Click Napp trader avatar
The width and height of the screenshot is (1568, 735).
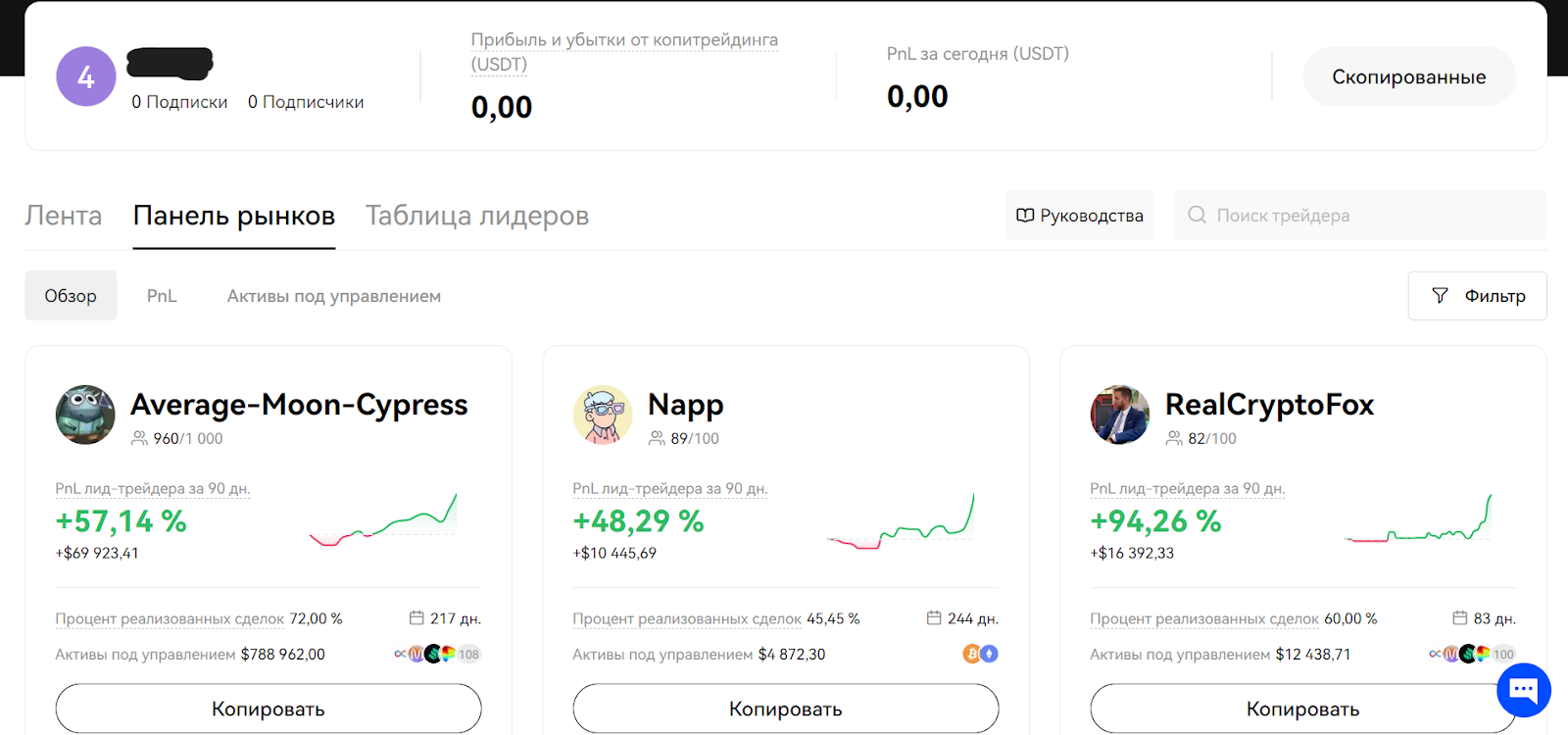pos(603,415)
